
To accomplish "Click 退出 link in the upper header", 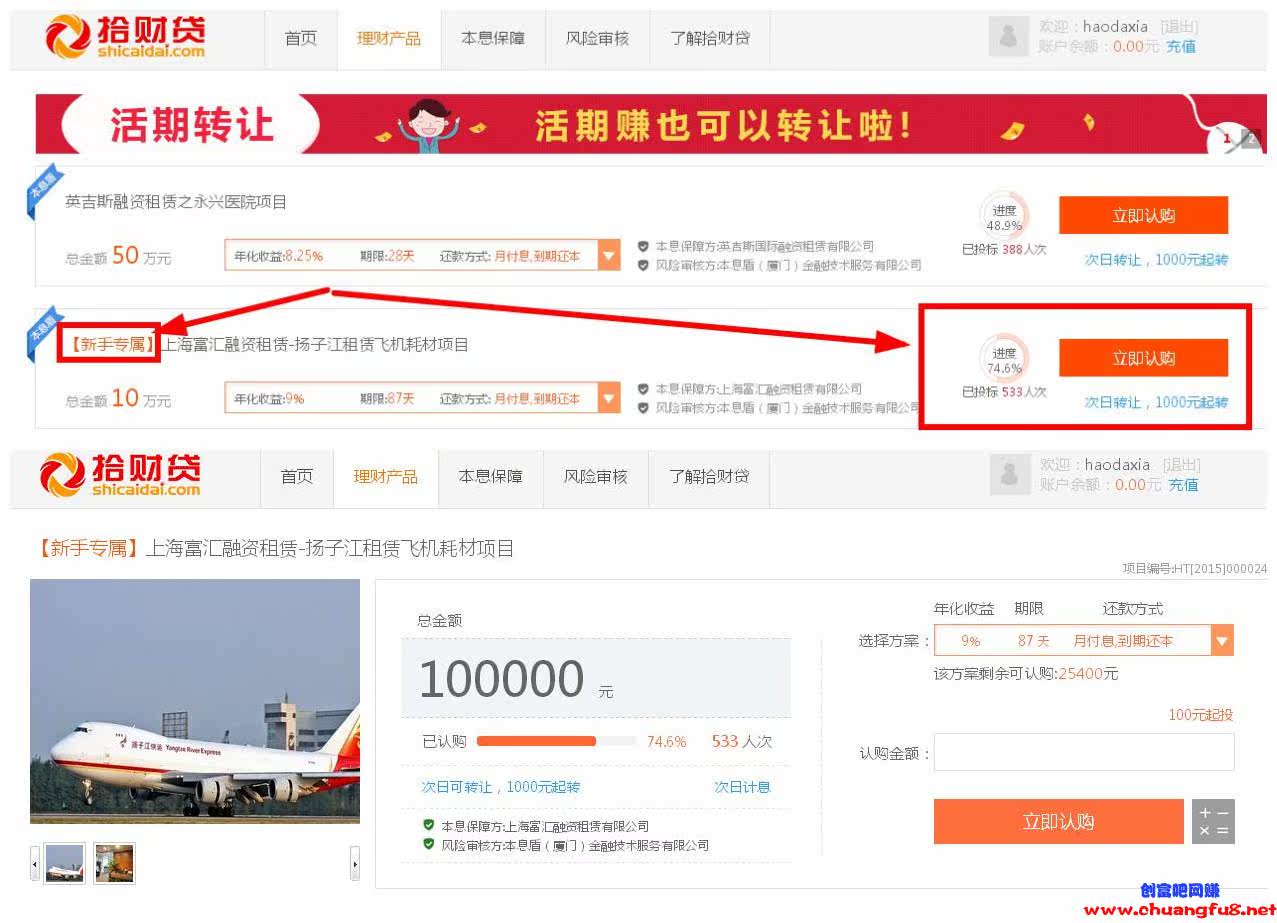I will pyautogui.click(x=1179, y=27).
